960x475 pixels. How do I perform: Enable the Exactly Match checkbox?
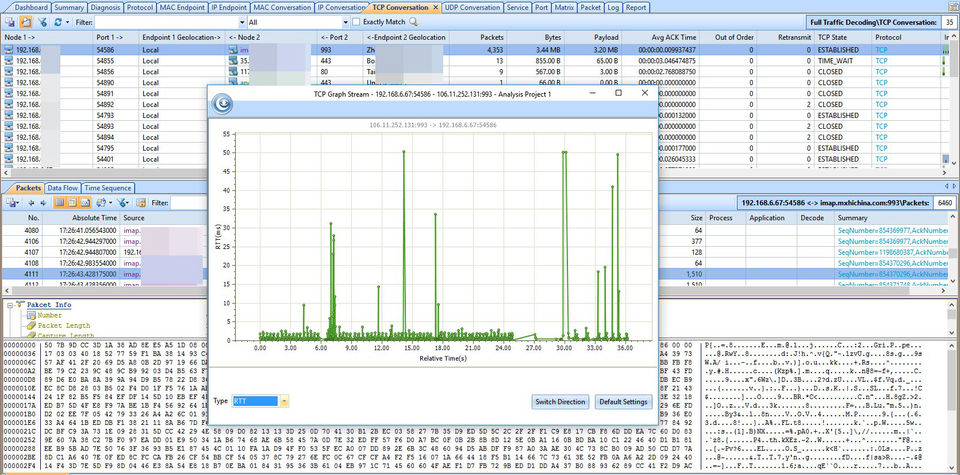(357, 21)
